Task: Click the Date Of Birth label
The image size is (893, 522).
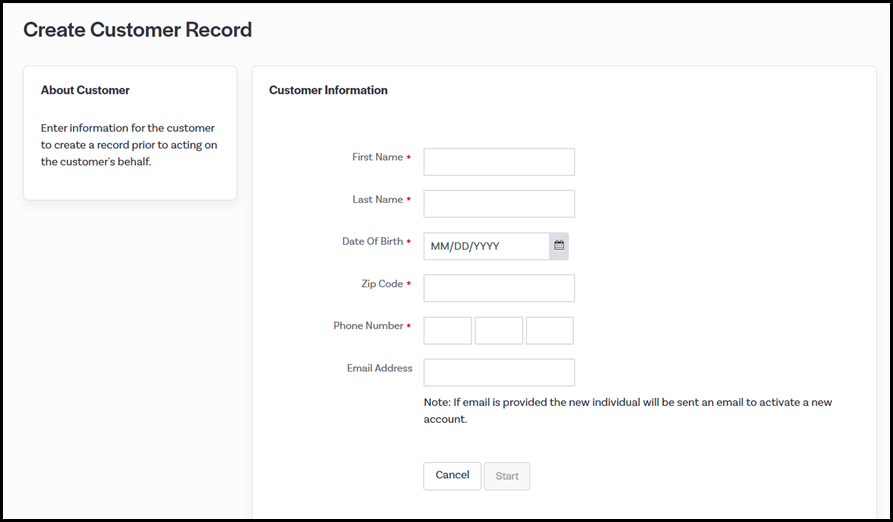Action: click(x=372, y=242)
